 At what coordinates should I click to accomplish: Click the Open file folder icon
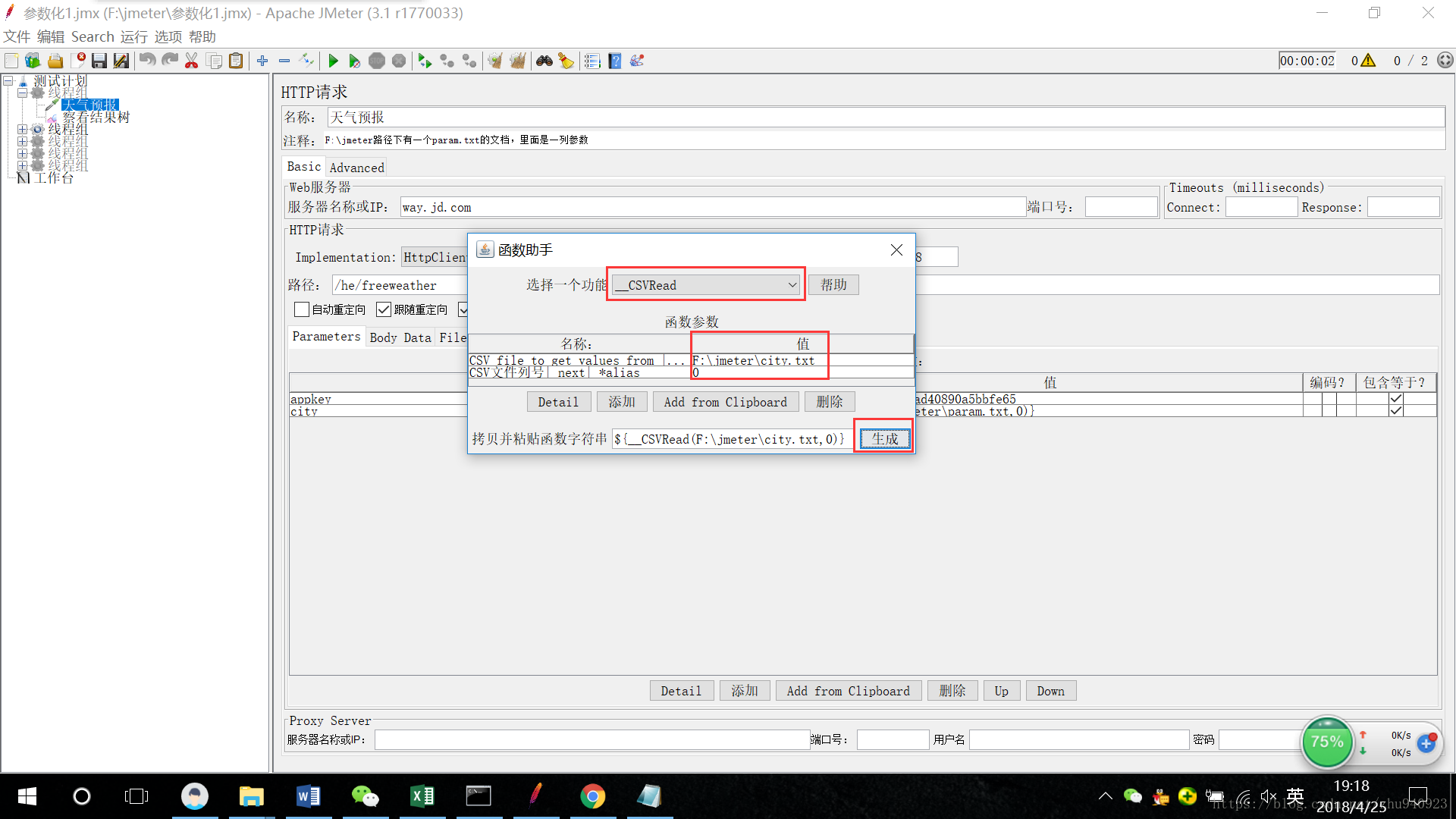pos(55,61)
